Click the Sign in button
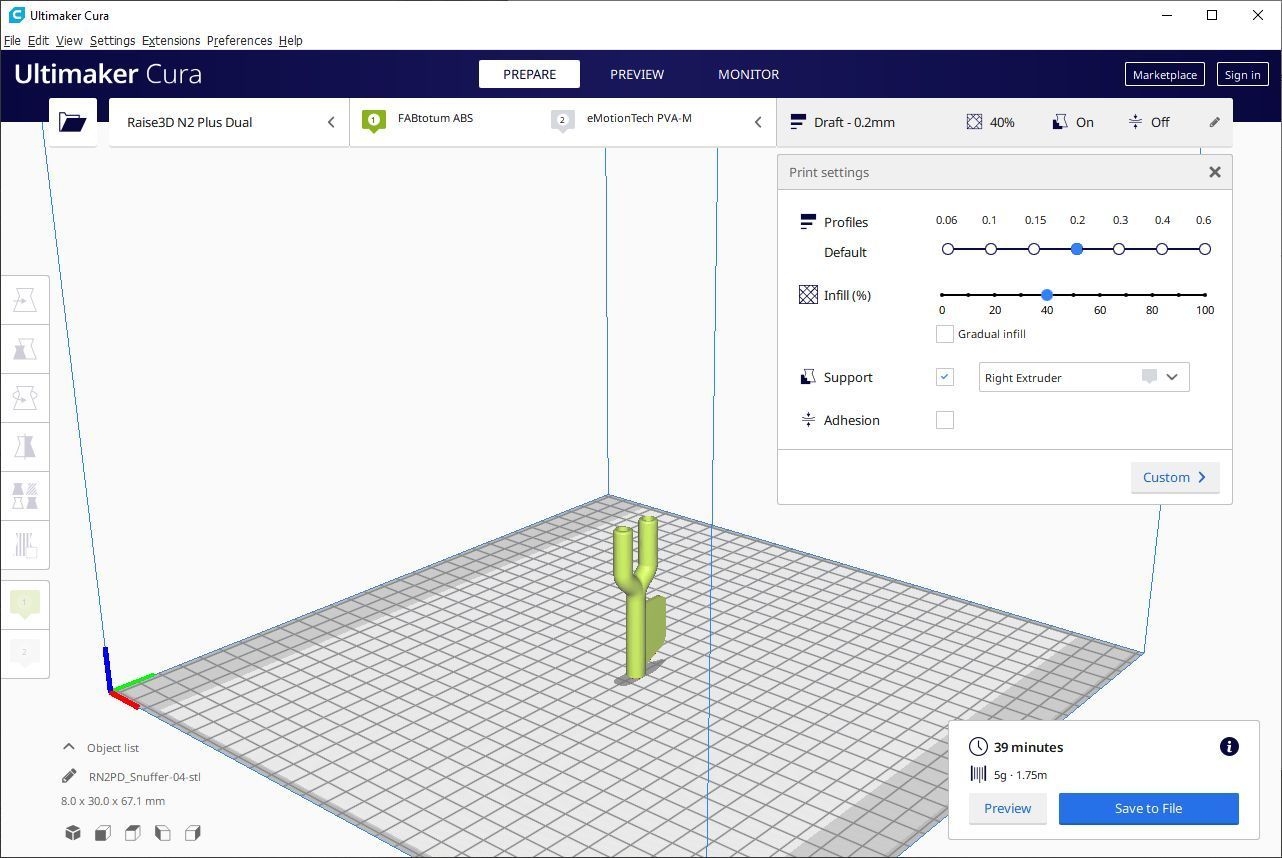The width and height of the screenshot is (1282, 858). [1242, 74]
